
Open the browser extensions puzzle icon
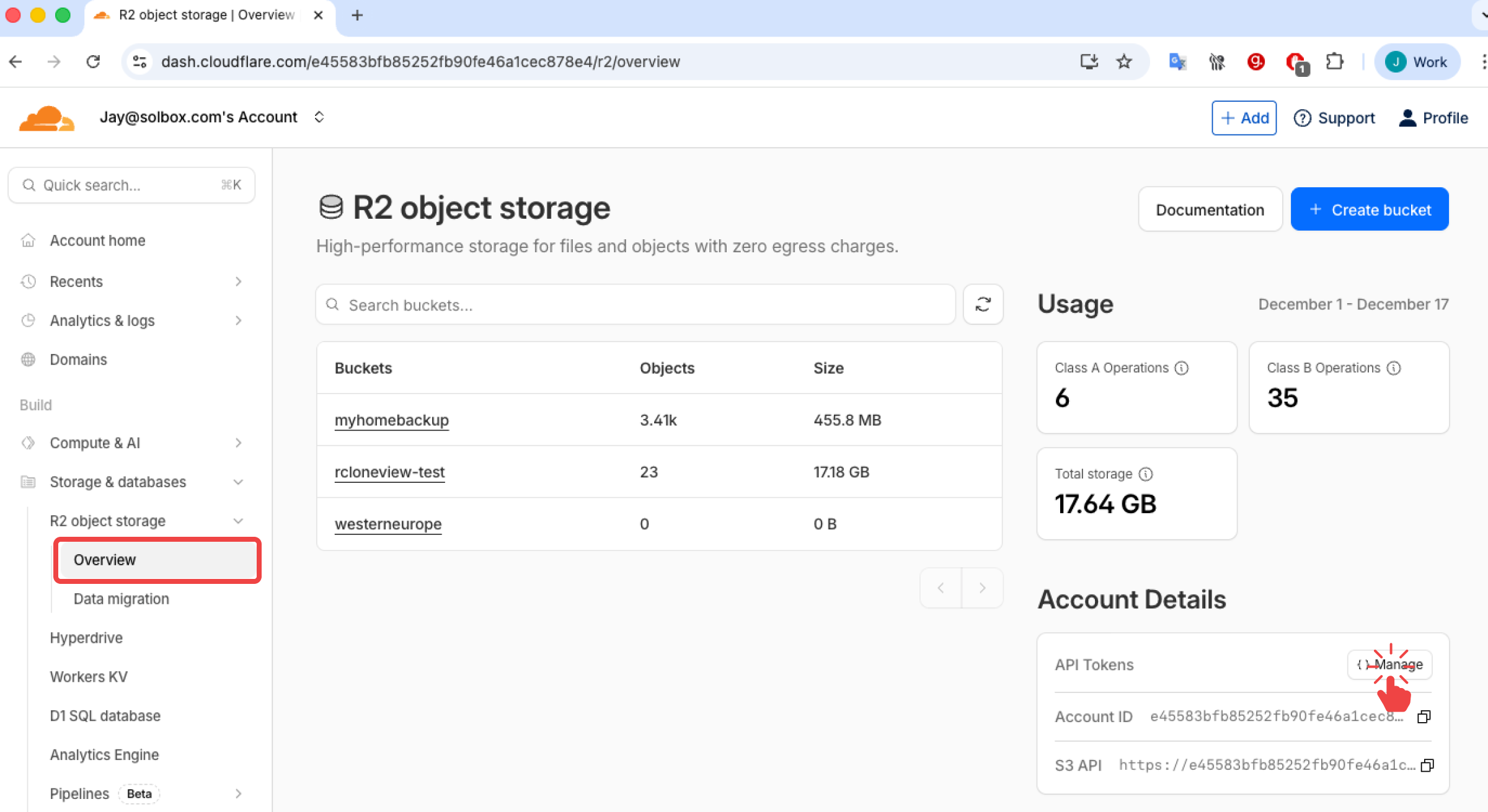click(x=1334, y=61)
